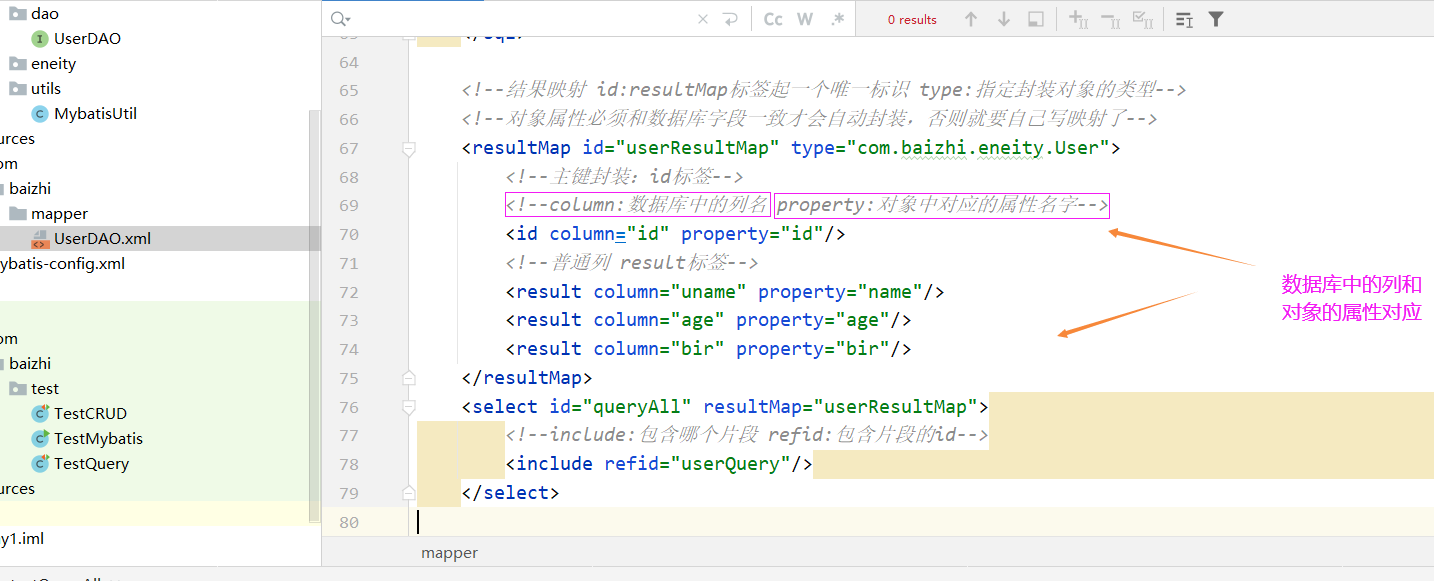1434x581 pixels.
Task: Click the TestCRUD class icon
Action: click(x=40, y=414)
